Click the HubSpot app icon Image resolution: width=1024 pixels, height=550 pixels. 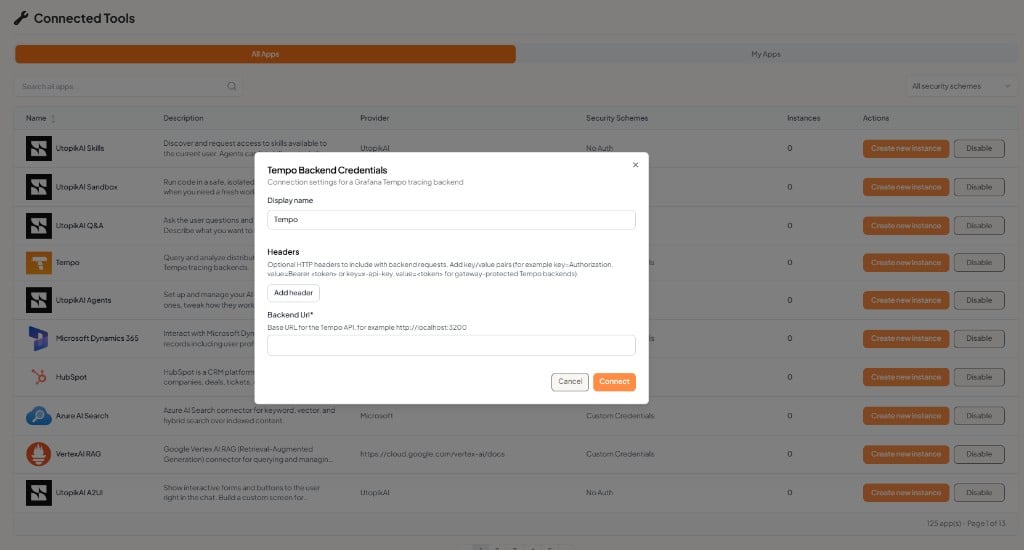tap(39, 377)
